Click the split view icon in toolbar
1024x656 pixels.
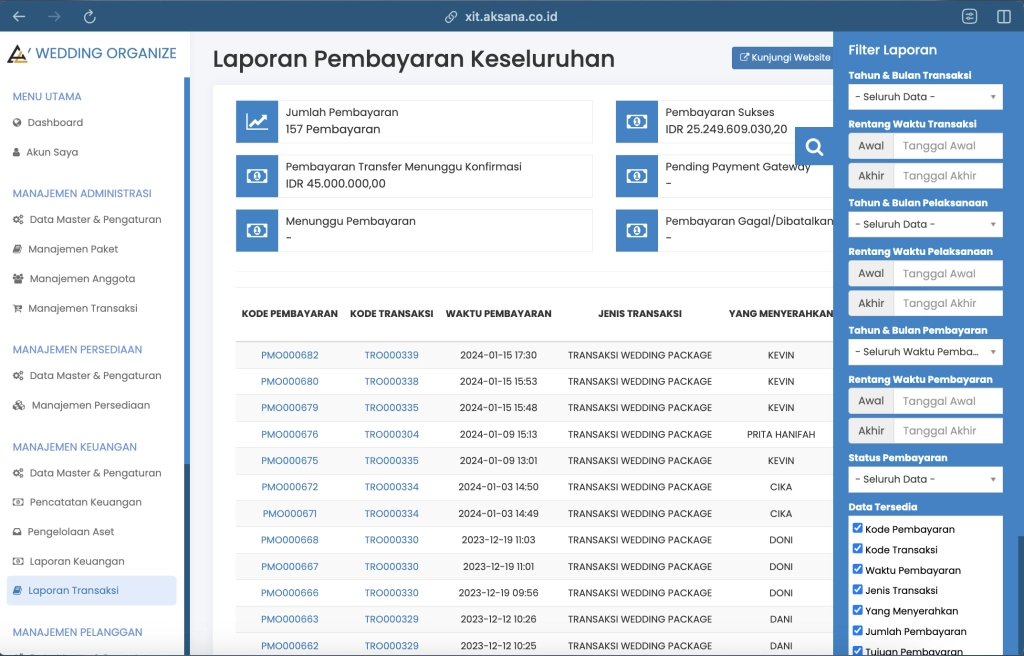[1005, 16]
